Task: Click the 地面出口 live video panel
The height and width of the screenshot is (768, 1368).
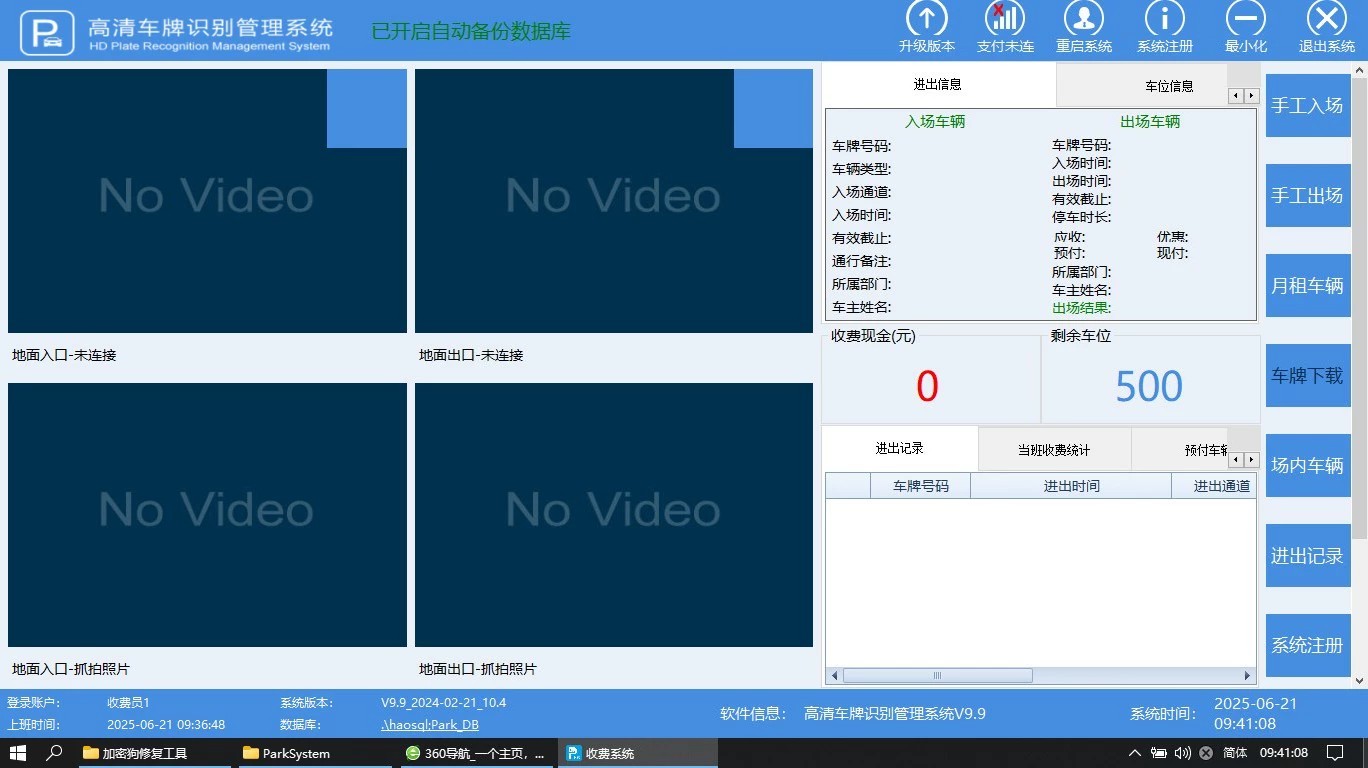Action: pos(614,200)
